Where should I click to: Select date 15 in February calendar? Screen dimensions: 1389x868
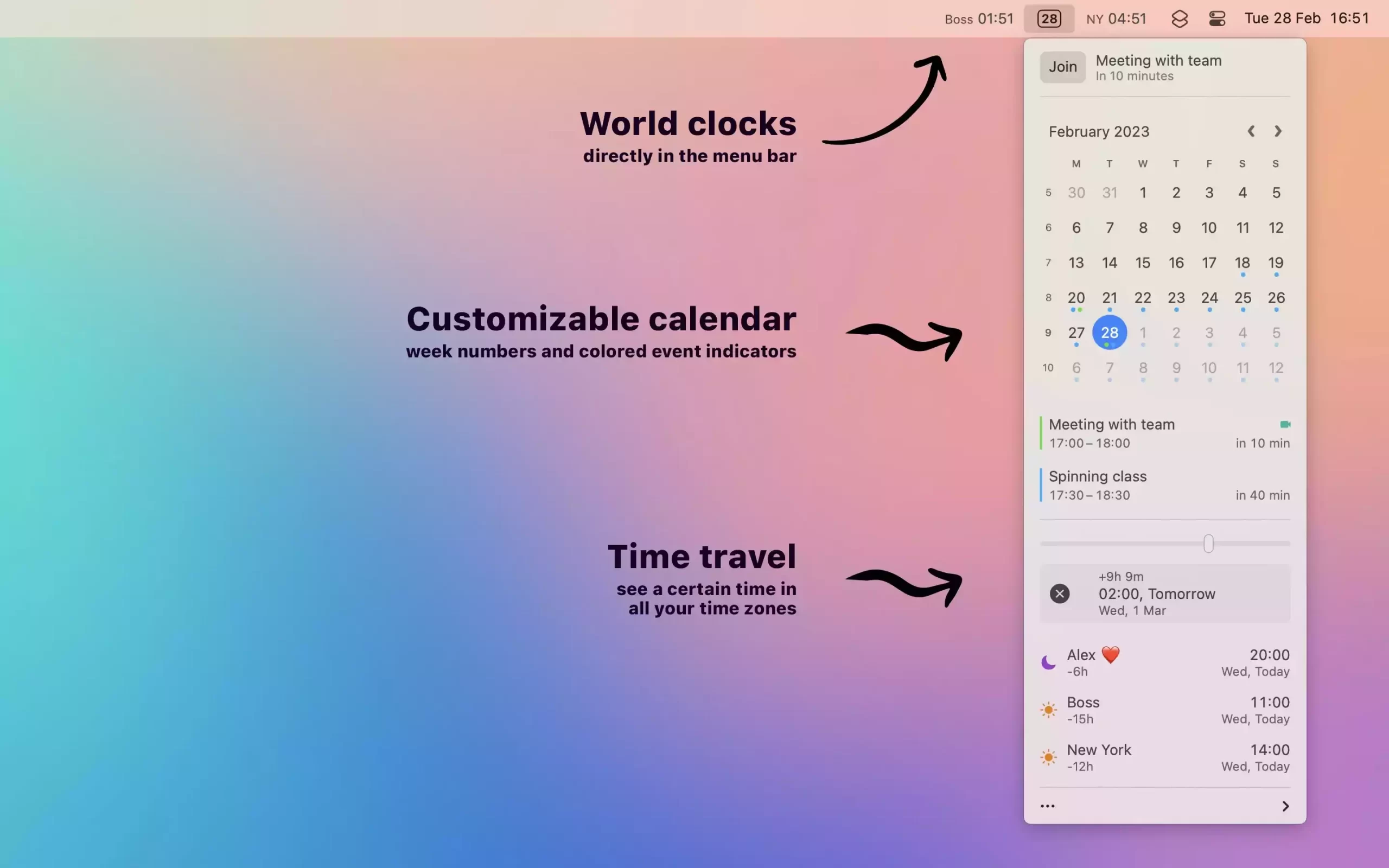[x=1142, y=263]
